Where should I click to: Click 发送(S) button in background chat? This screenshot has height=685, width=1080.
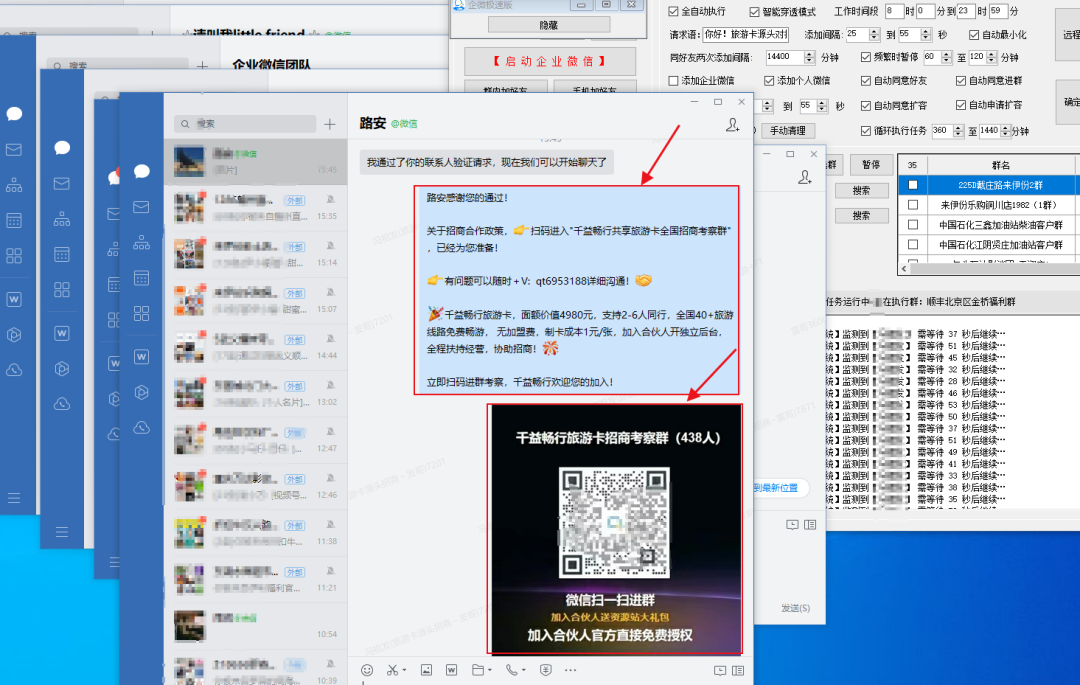coord(796,608)
